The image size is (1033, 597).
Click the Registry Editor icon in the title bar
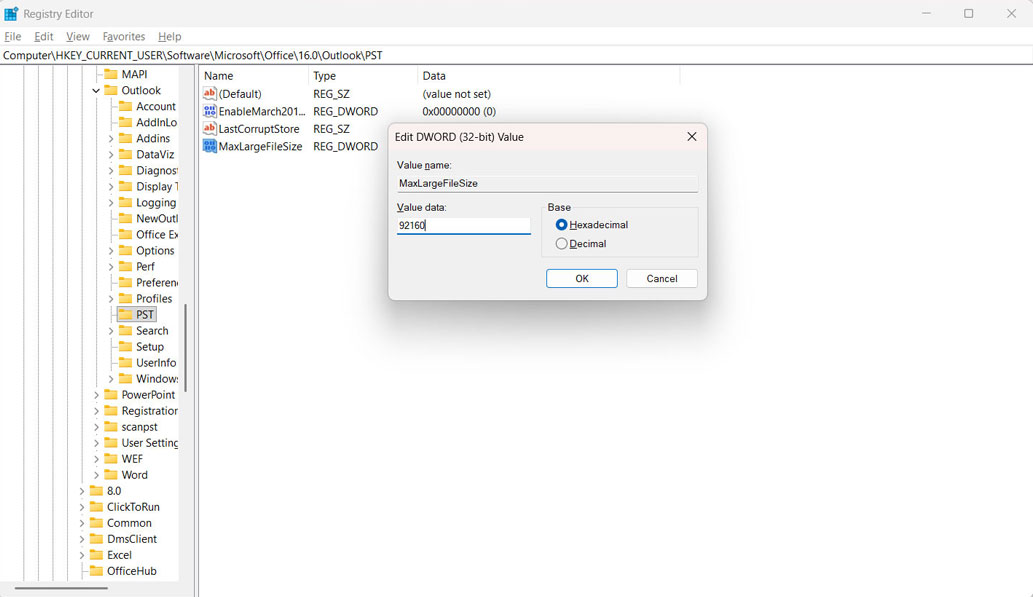10,12
